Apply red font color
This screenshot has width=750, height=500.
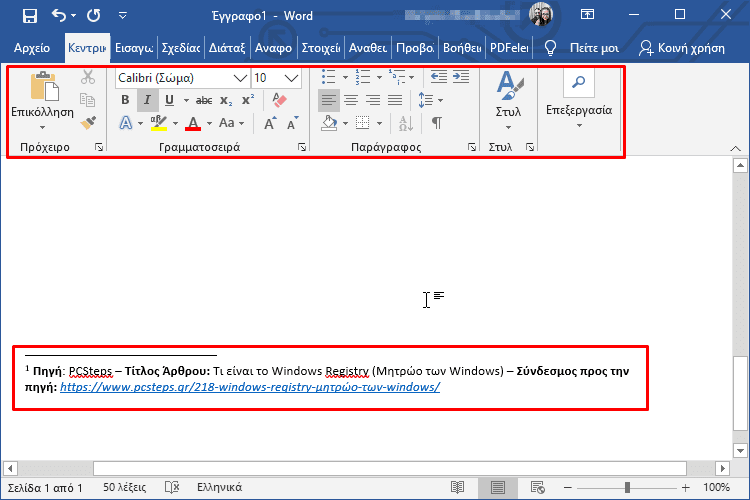coord(193,123)
